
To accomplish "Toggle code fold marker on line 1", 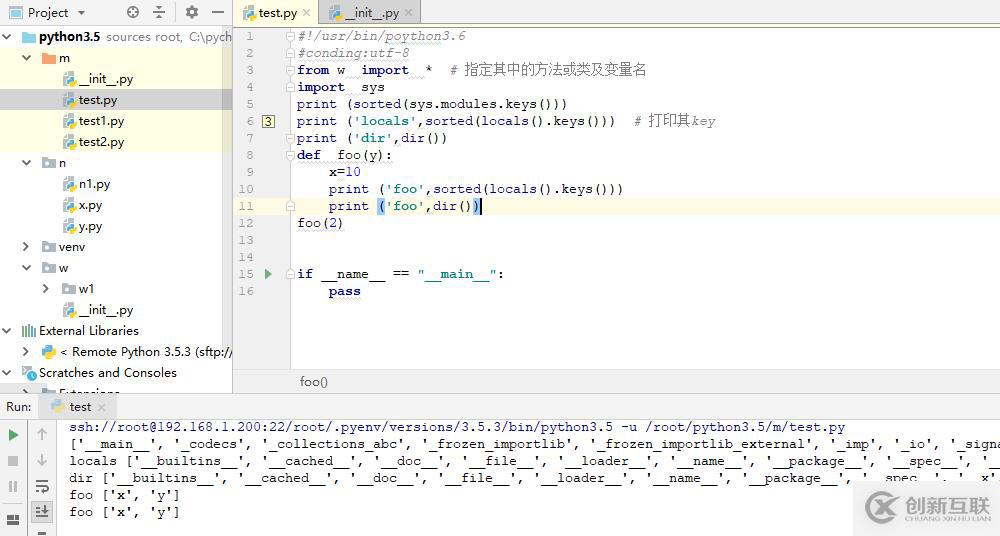I will [291, 36].
